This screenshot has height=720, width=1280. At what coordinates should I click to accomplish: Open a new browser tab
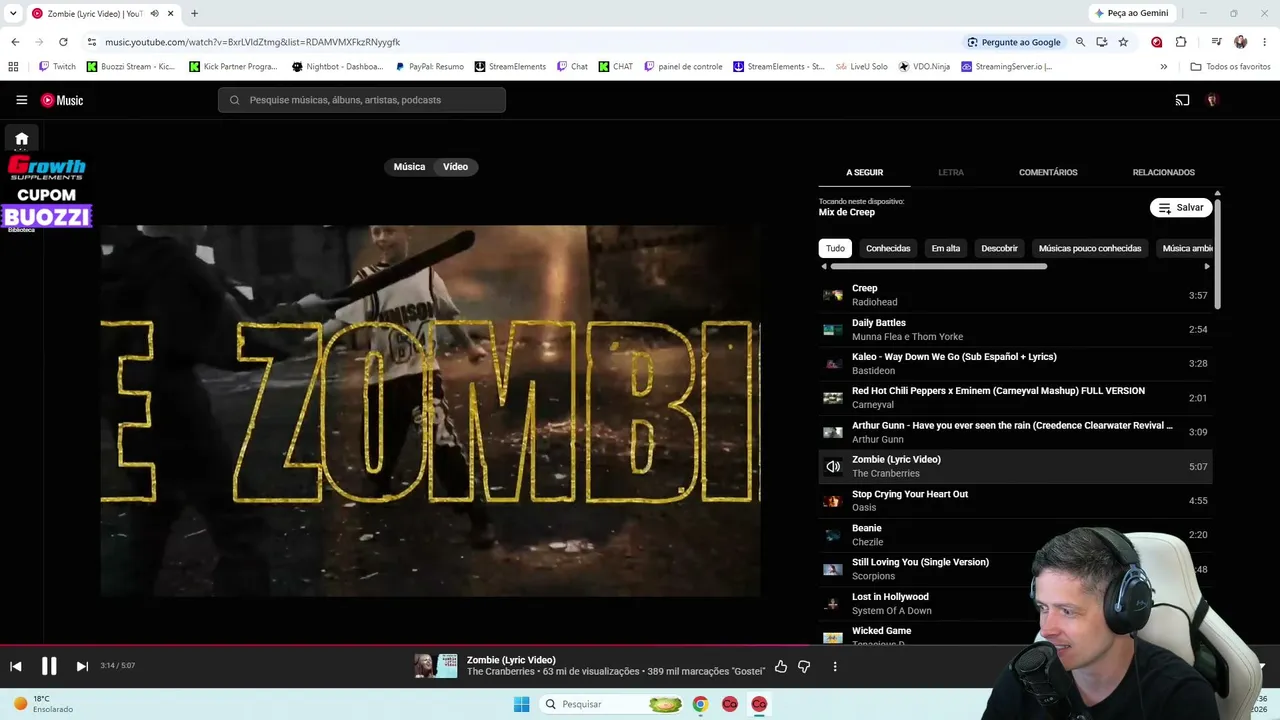coord(194,14)
